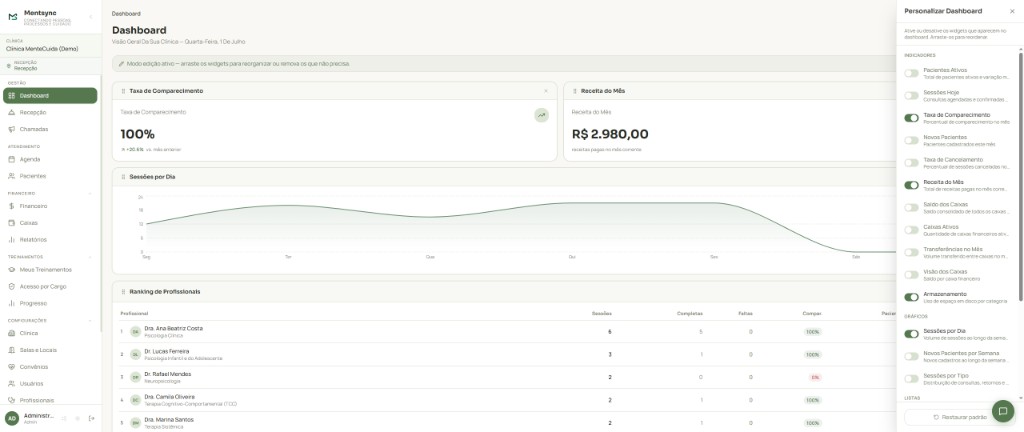Click the Usuários people icon
Screen dimensions: 1024x432
point(12,384)
